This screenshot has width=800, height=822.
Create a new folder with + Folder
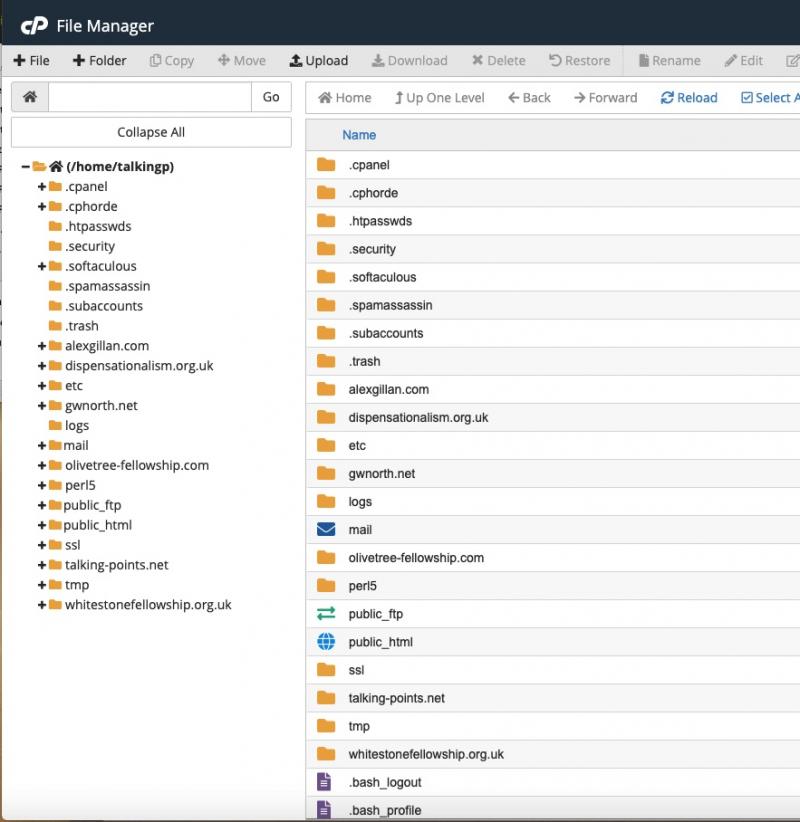(99, 61)
